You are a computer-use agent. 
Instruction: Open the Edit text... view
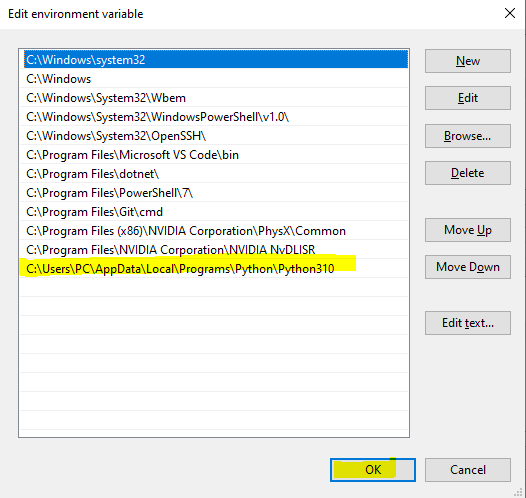point(468,323)
